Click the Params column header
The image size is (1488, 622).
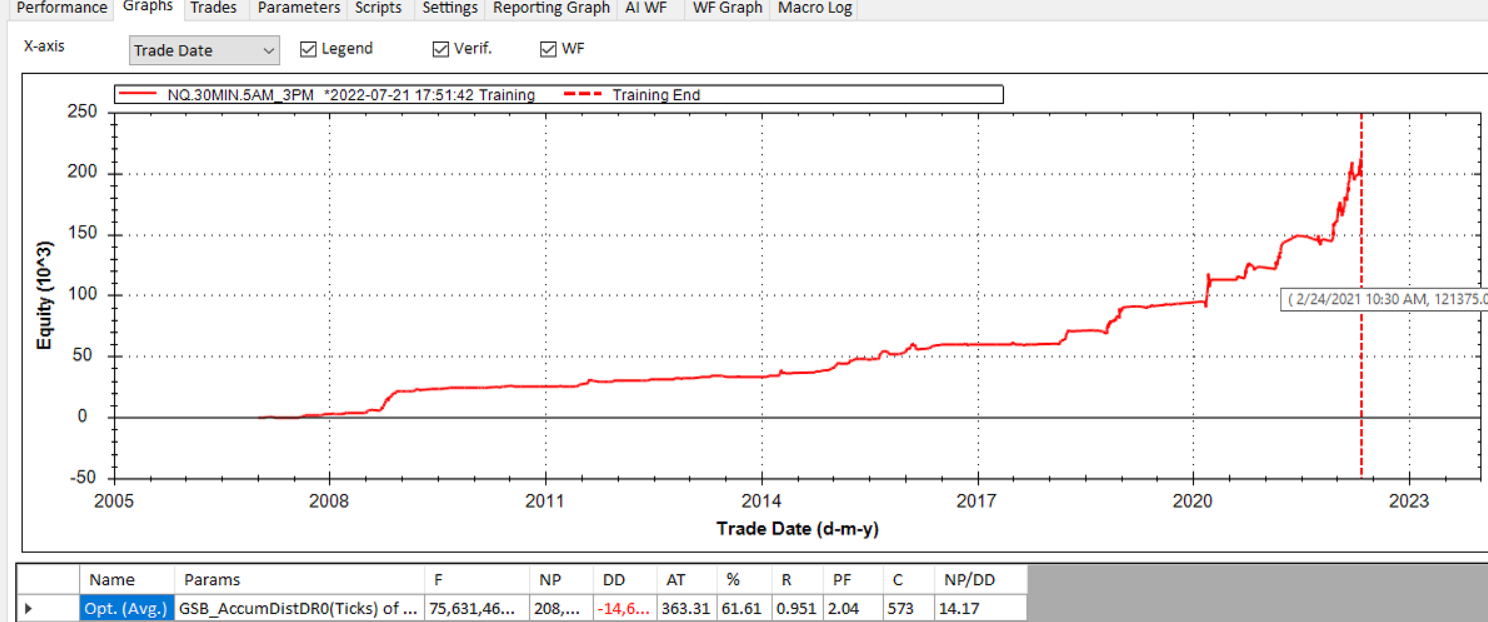click(x=212, y=580)
